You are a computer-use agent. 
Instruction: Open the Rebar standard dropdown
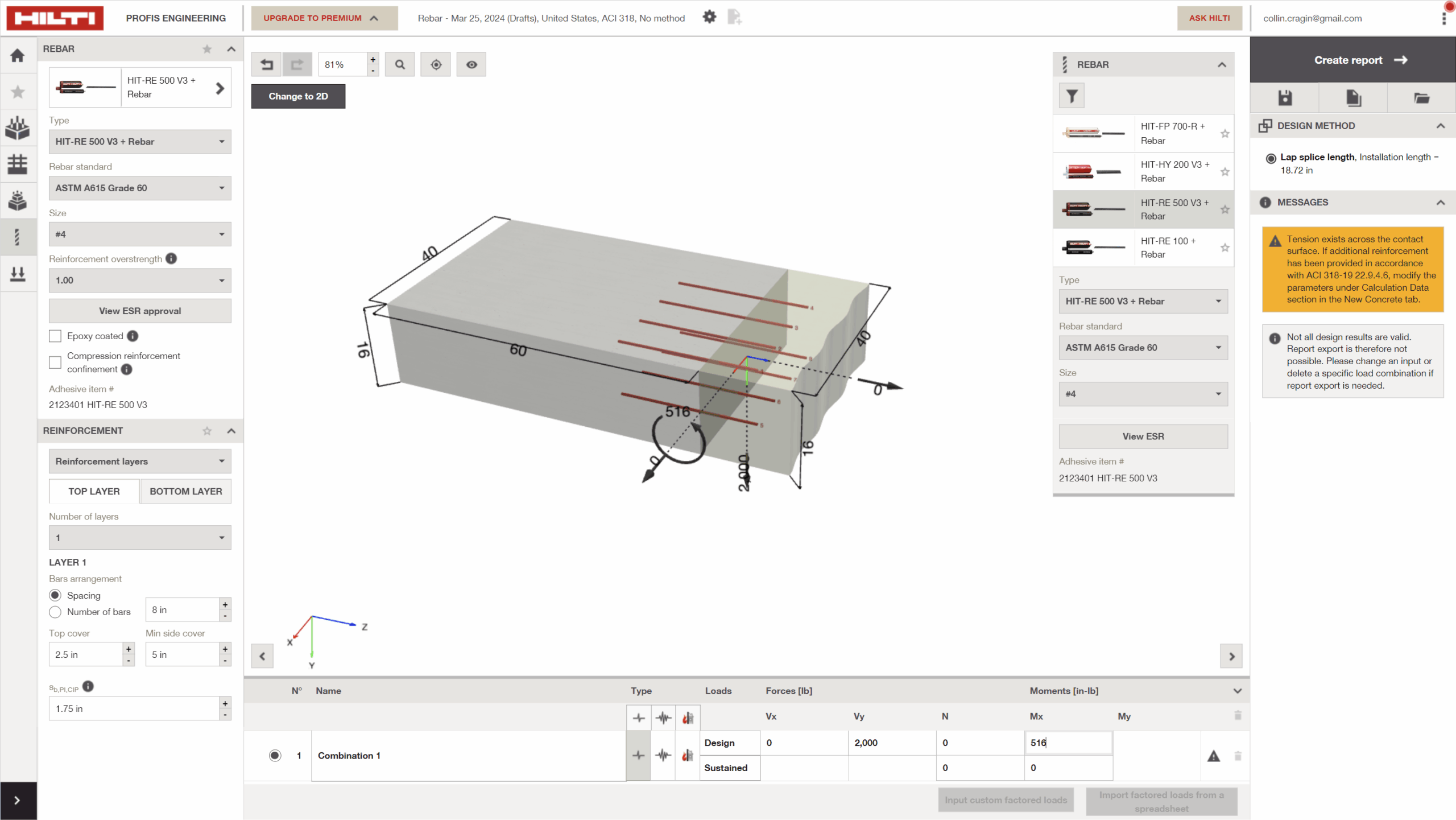click(x=140, y=188)
